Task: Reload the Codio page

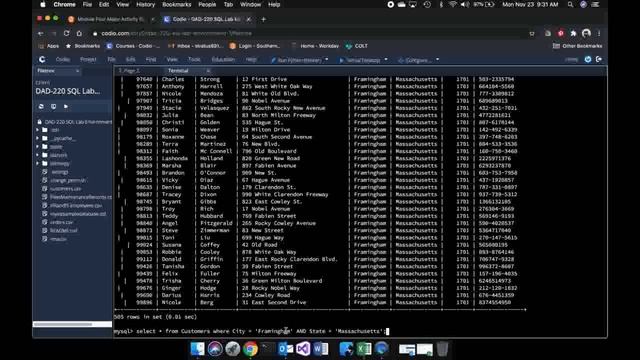Action: click(67, 33)
